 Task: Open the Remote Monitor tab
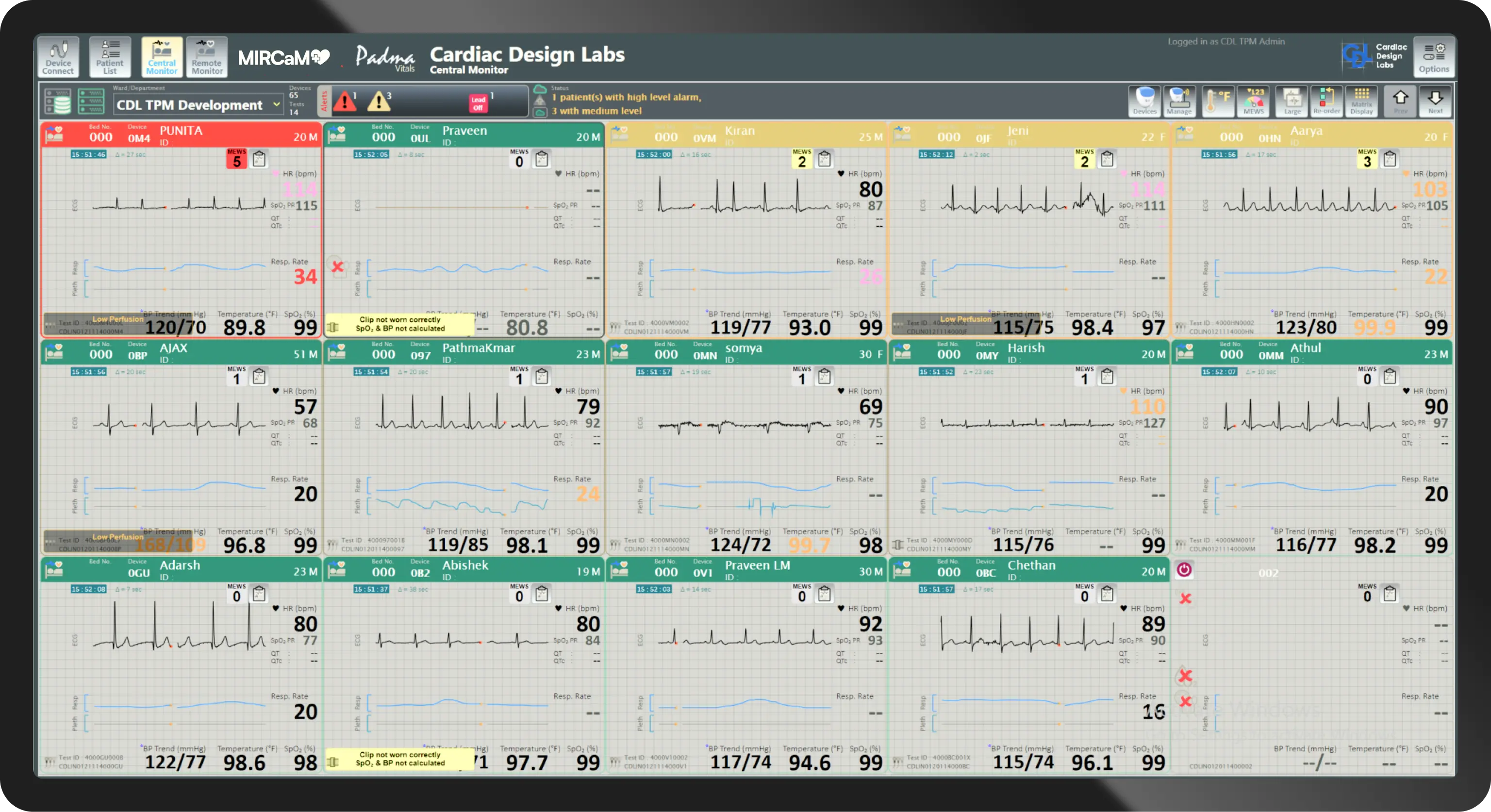point(207,57)
